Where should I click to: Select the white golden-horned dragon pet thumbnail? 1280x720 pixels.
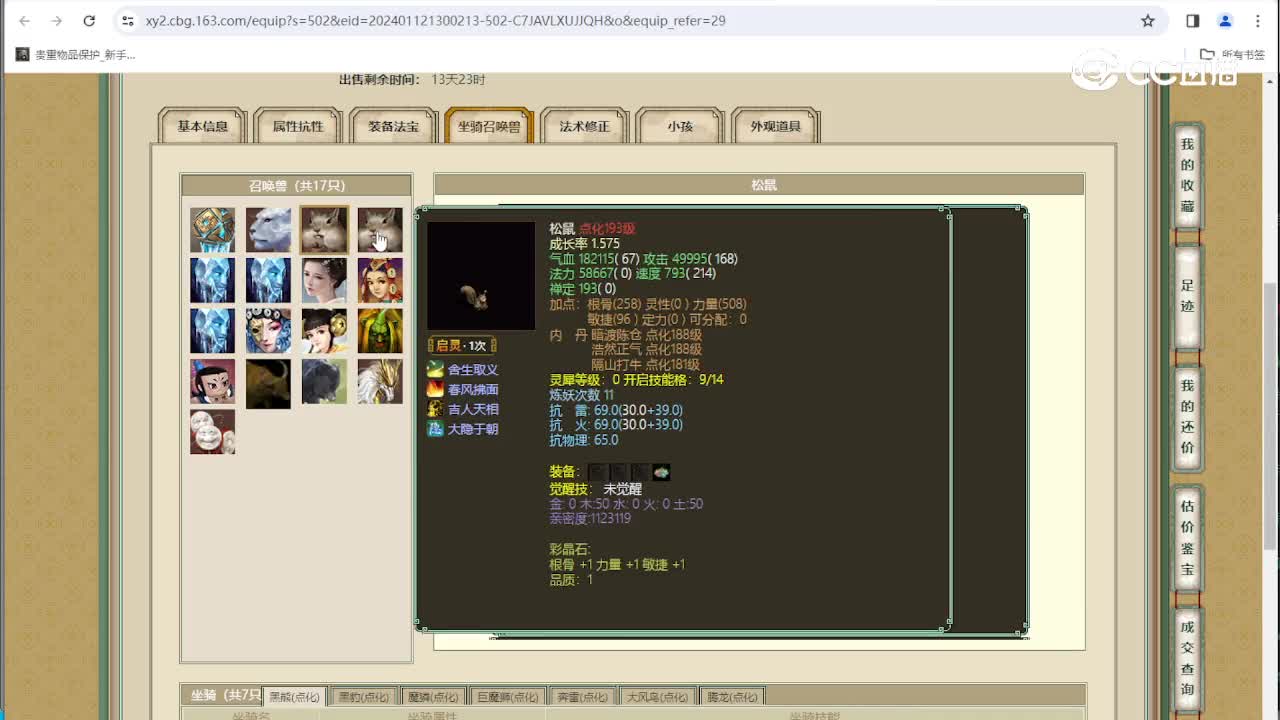(381, 382)
